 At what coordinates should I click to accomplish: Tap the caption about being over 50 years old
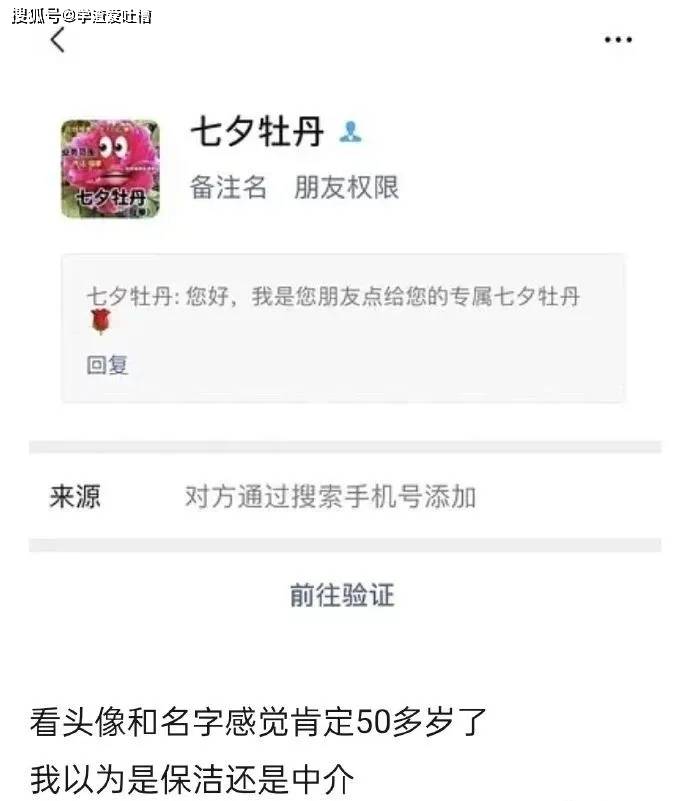(258, 722)
